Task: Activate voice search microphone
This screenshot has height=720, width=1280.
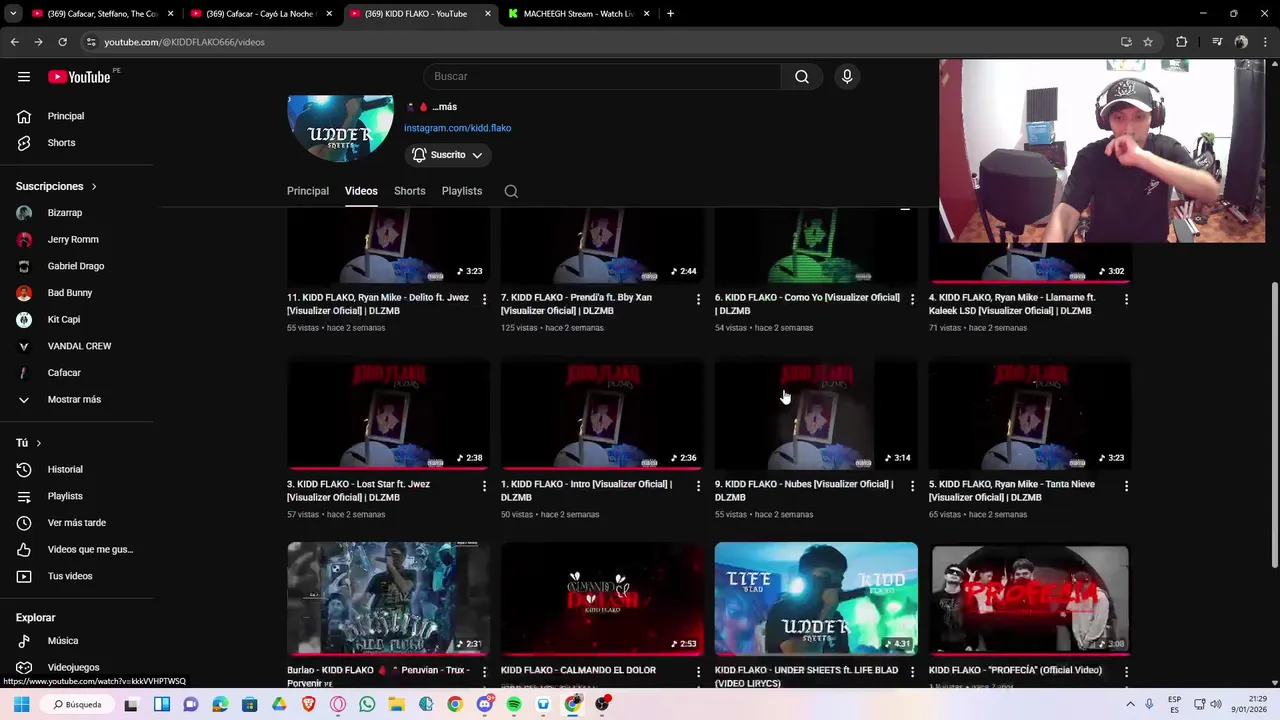Action: click(x=847, y=77)
